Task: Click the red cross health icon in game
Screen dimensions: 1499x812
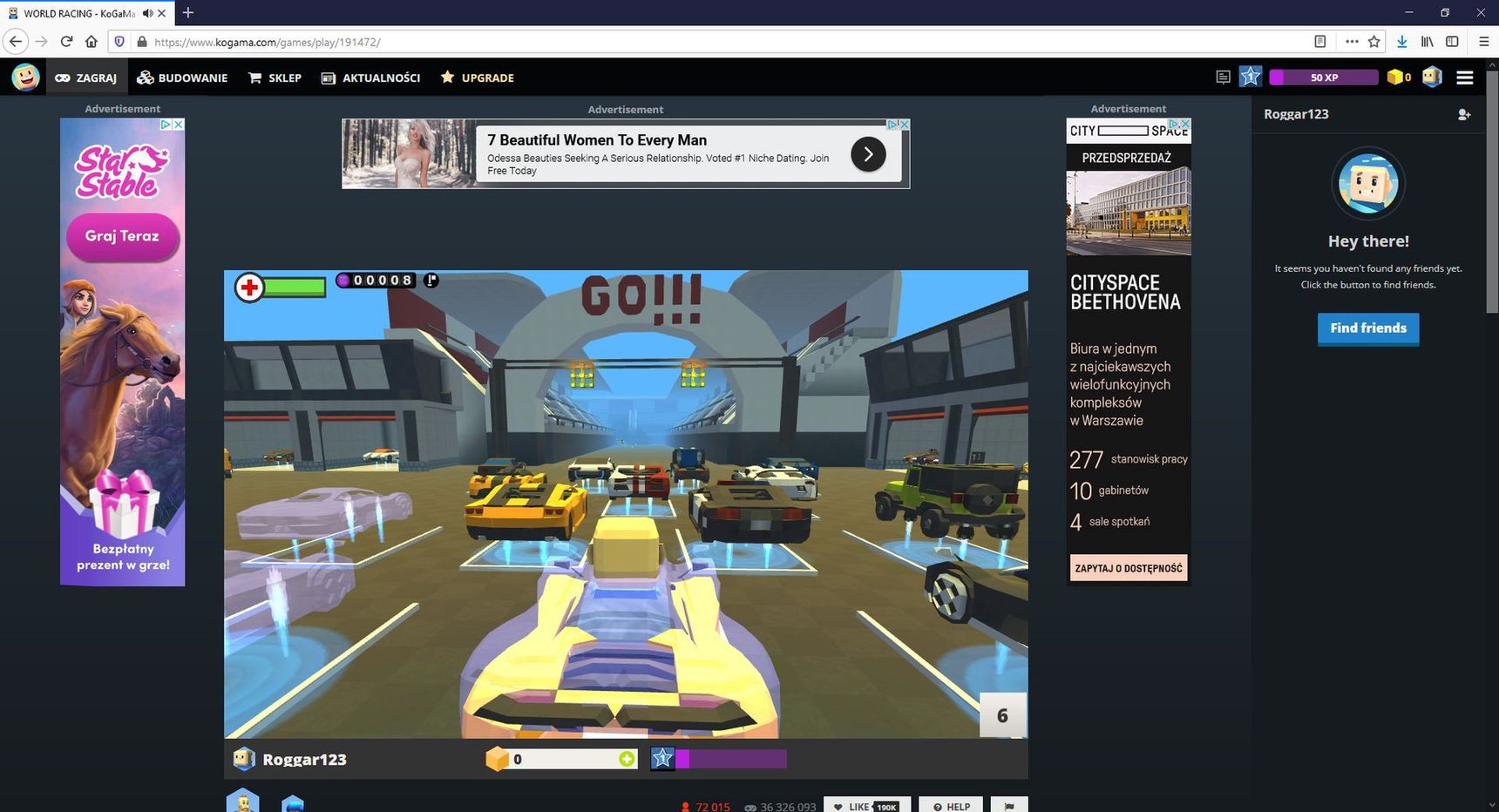Action: click(x=249, y=287)
